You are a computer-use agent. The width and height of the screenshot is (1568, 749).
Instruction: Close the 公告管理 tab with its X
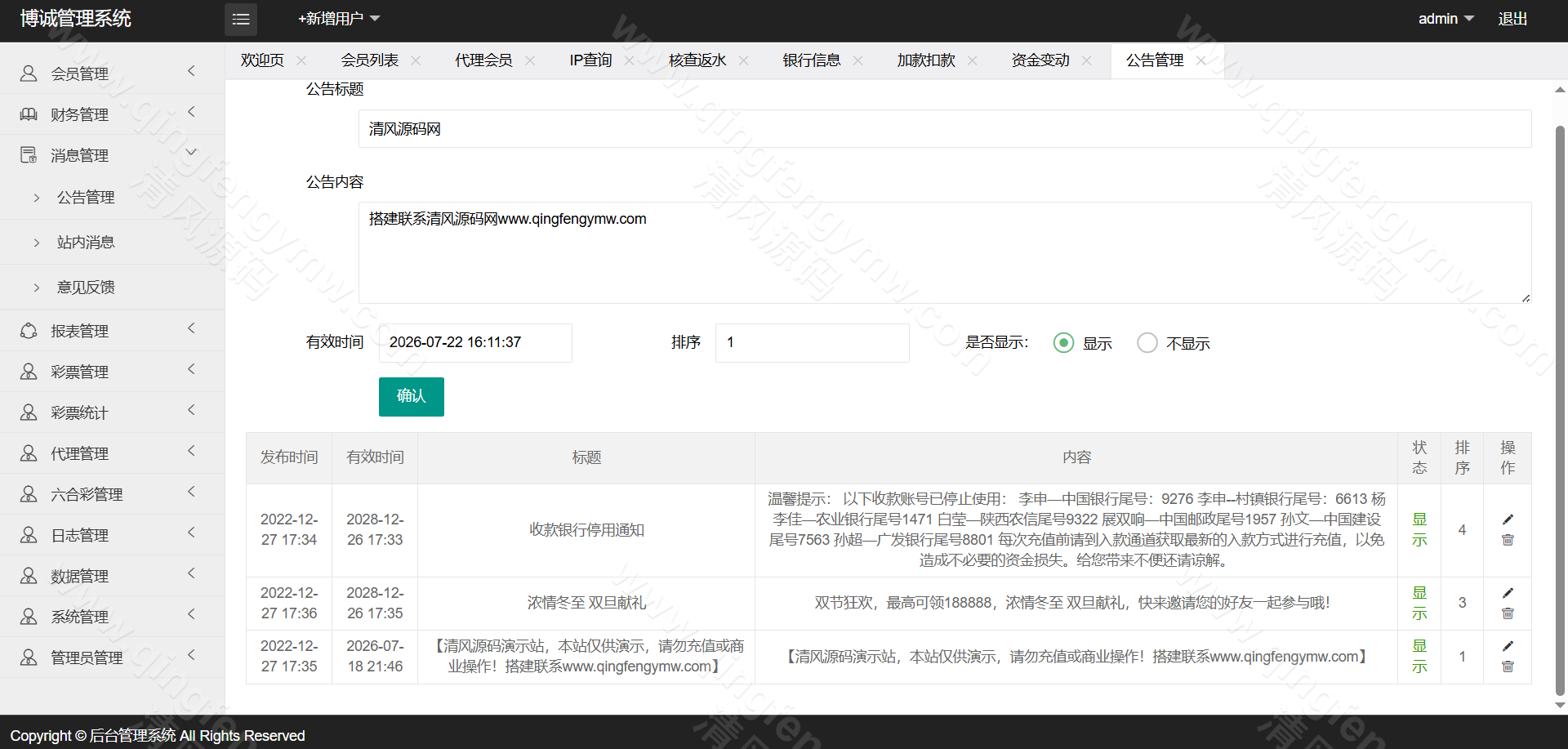coord(1200,60)
